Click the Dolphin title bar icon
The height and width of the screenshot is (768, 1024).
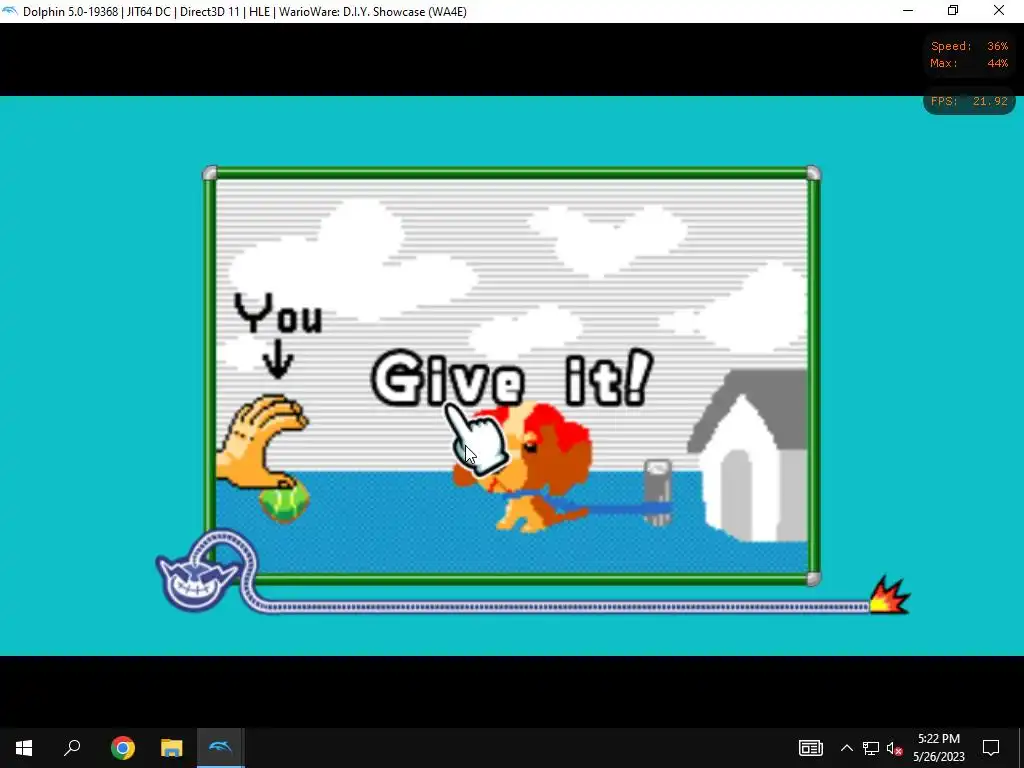click(10, 11)
